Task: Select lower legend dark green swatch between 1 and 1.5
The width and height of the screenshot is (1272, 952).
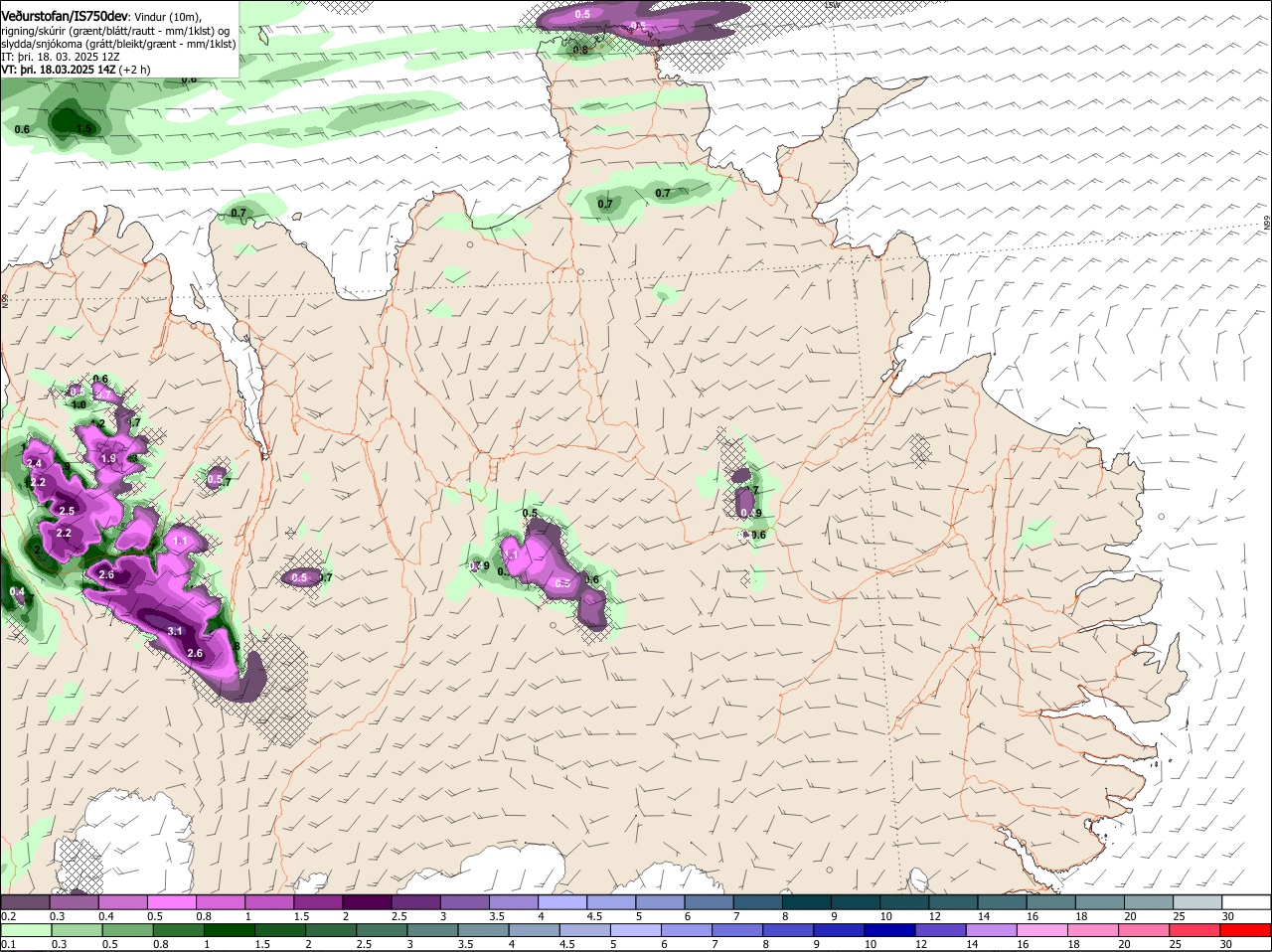Action: [x=229, y=930]
